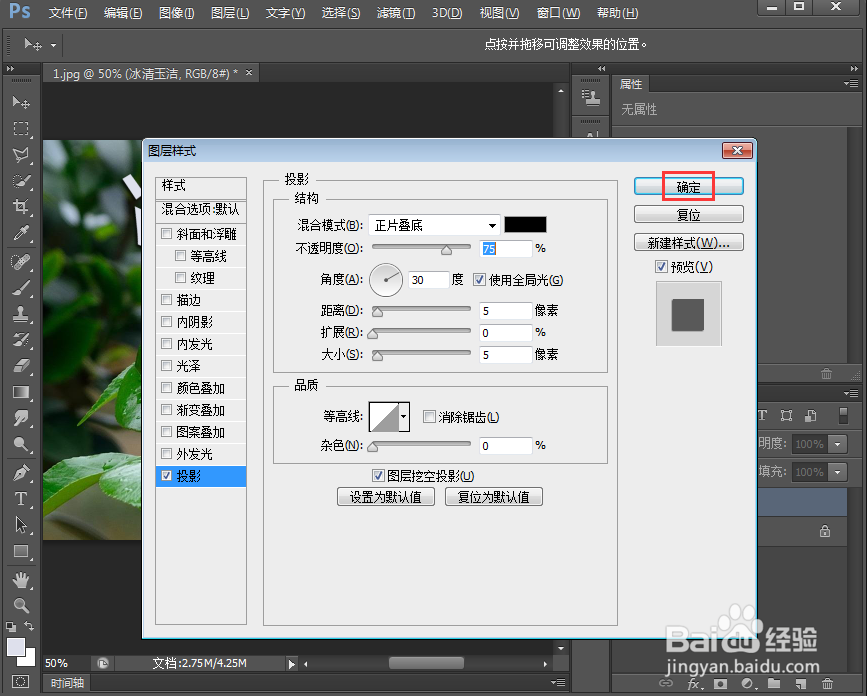
Task: Enable 外发光 style checkbox
Action: coord(166,454)
